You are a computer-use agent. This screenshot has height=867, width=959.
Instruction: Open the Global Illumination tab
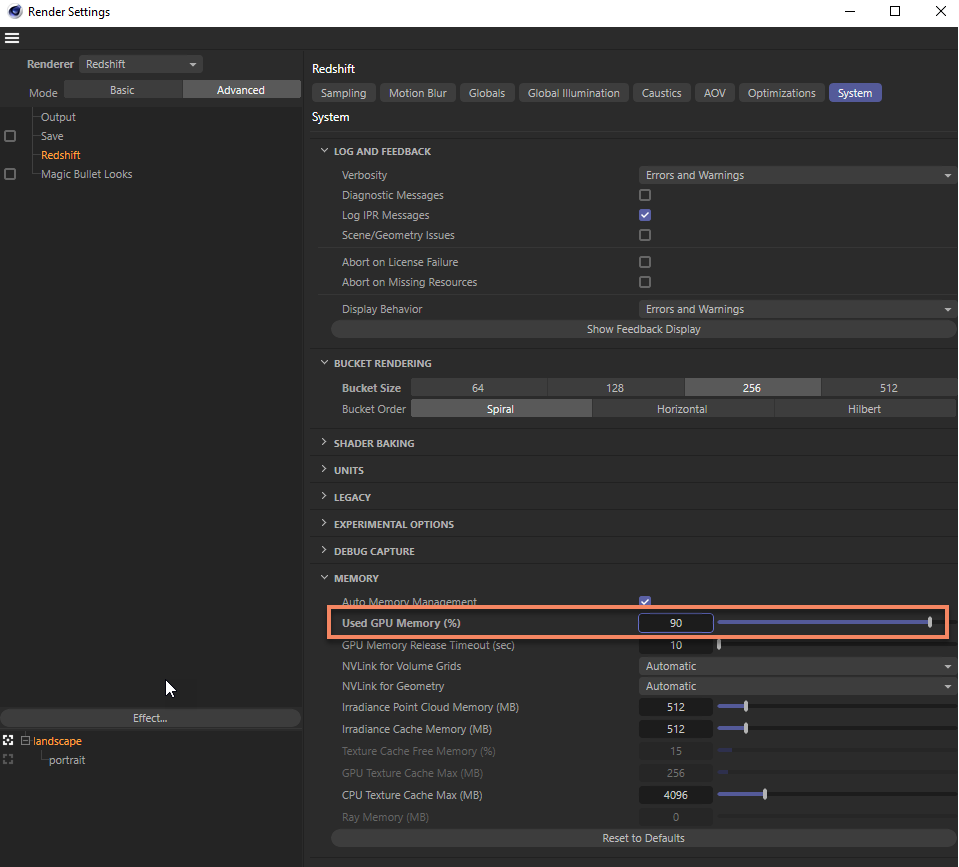click(x=573, y=93)
